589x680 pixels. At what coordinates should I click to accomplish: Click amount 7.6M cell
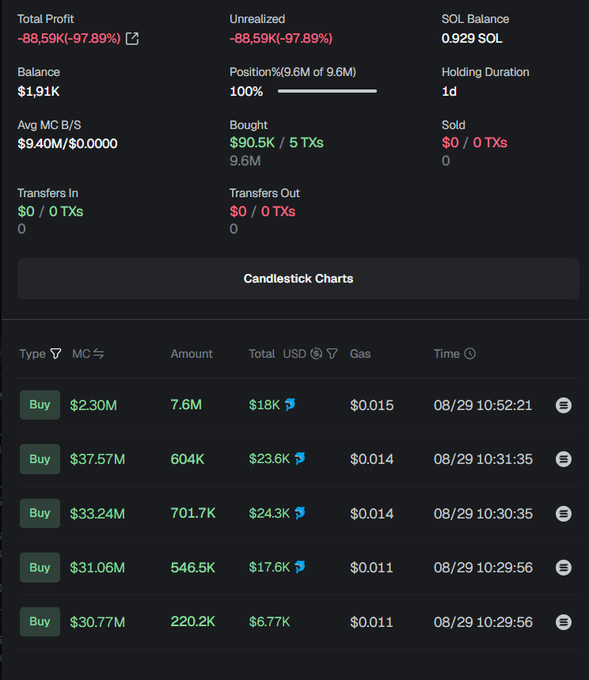(186, 405)
